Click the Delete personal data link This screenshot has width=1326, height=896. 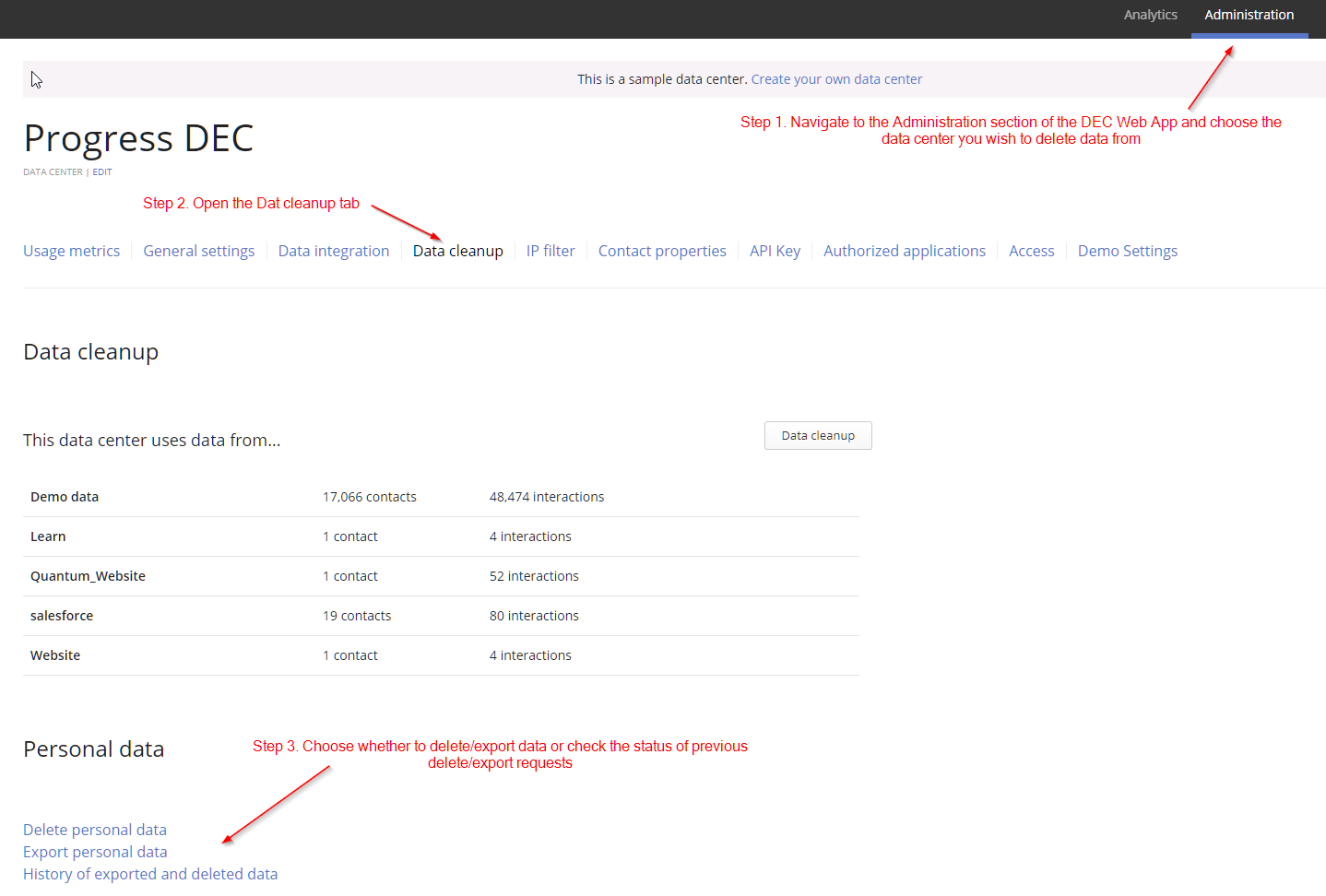coord(95,830)
